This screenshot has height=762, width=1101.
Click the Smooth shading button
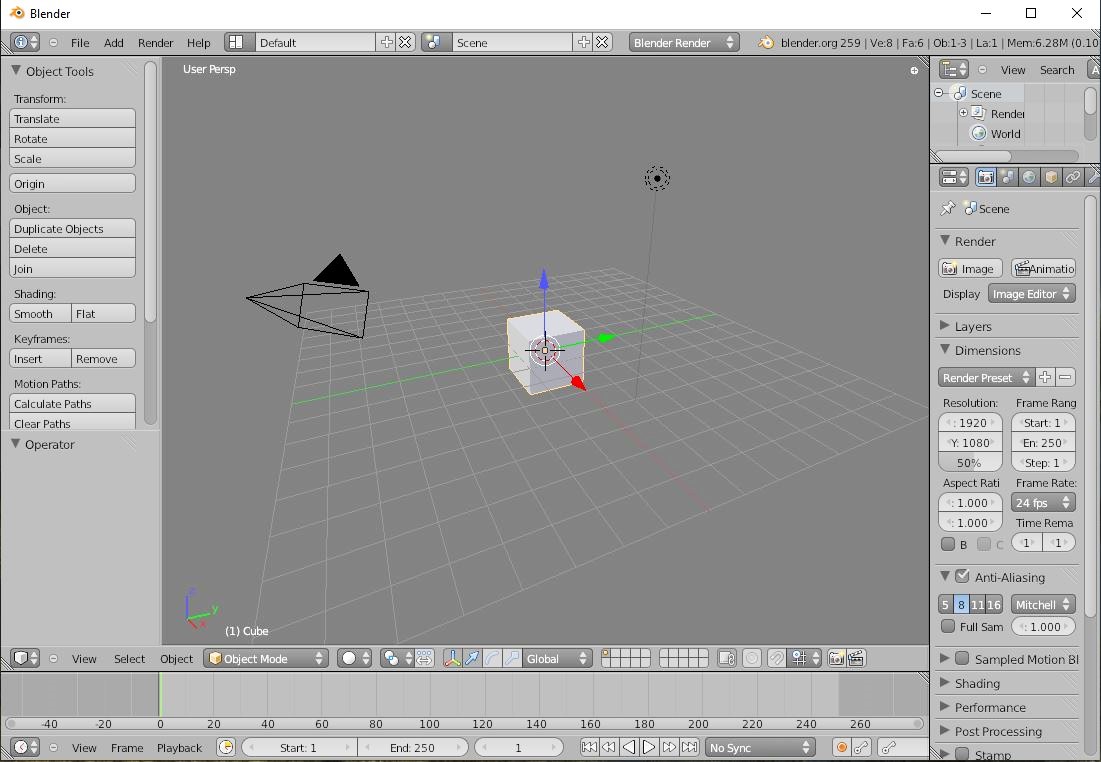click(41, 313)
